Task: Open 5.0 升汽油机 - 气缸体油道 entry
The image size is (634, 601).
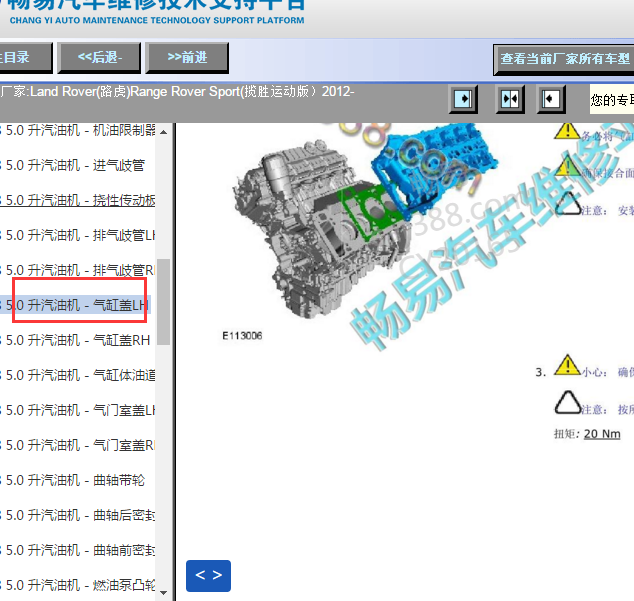Action: (x=78, y=375)
